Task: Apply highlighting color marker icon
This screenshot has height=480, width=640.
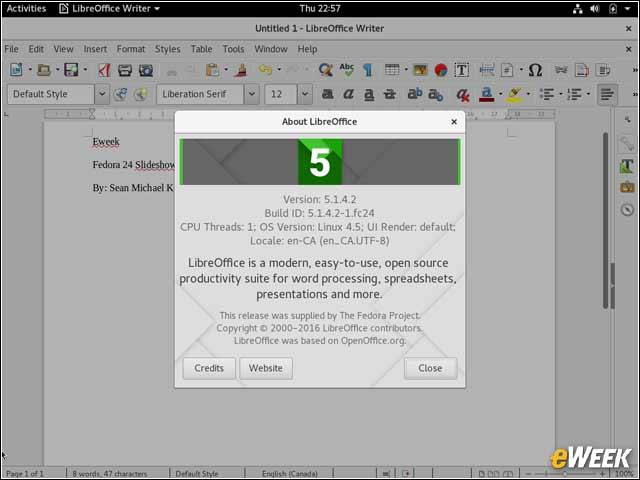Action: coord(514,95)
